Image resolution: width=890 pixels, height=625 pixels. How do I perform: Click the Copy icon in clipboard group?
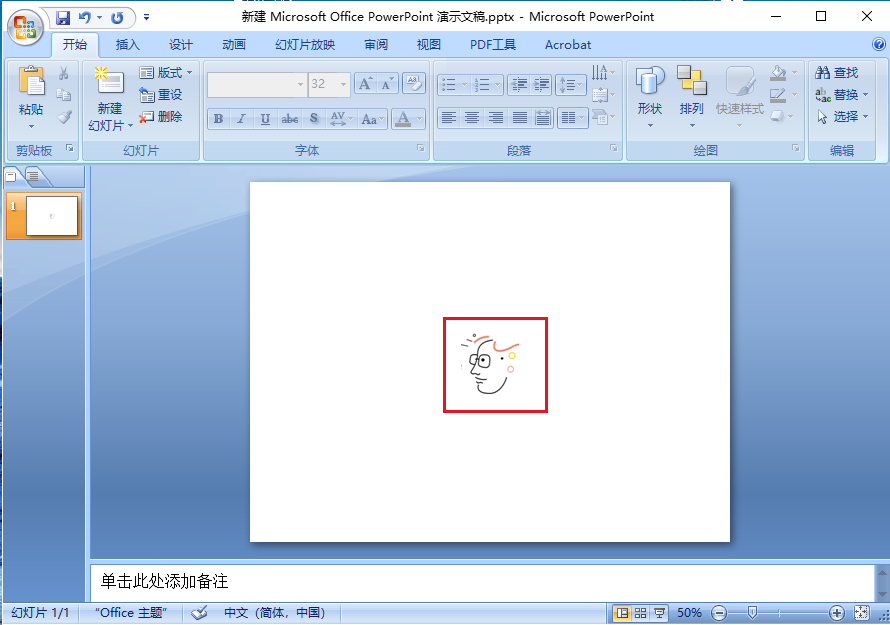tap(64, 95)
